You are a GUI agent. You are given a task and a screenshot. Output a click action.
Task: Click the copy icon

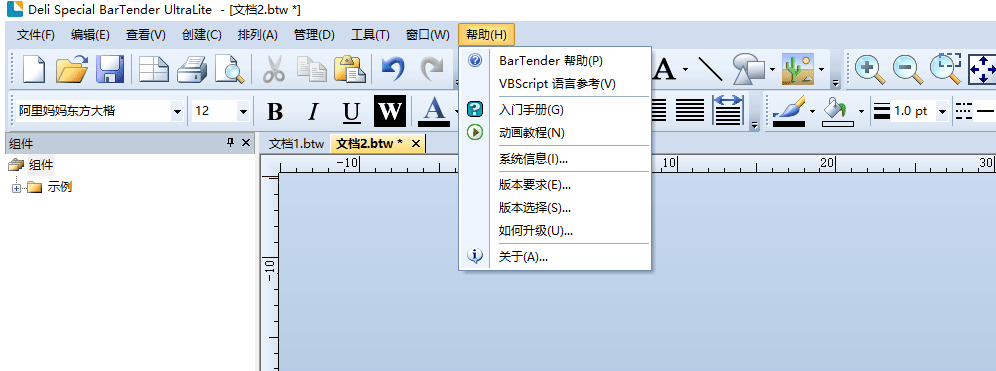312,69
